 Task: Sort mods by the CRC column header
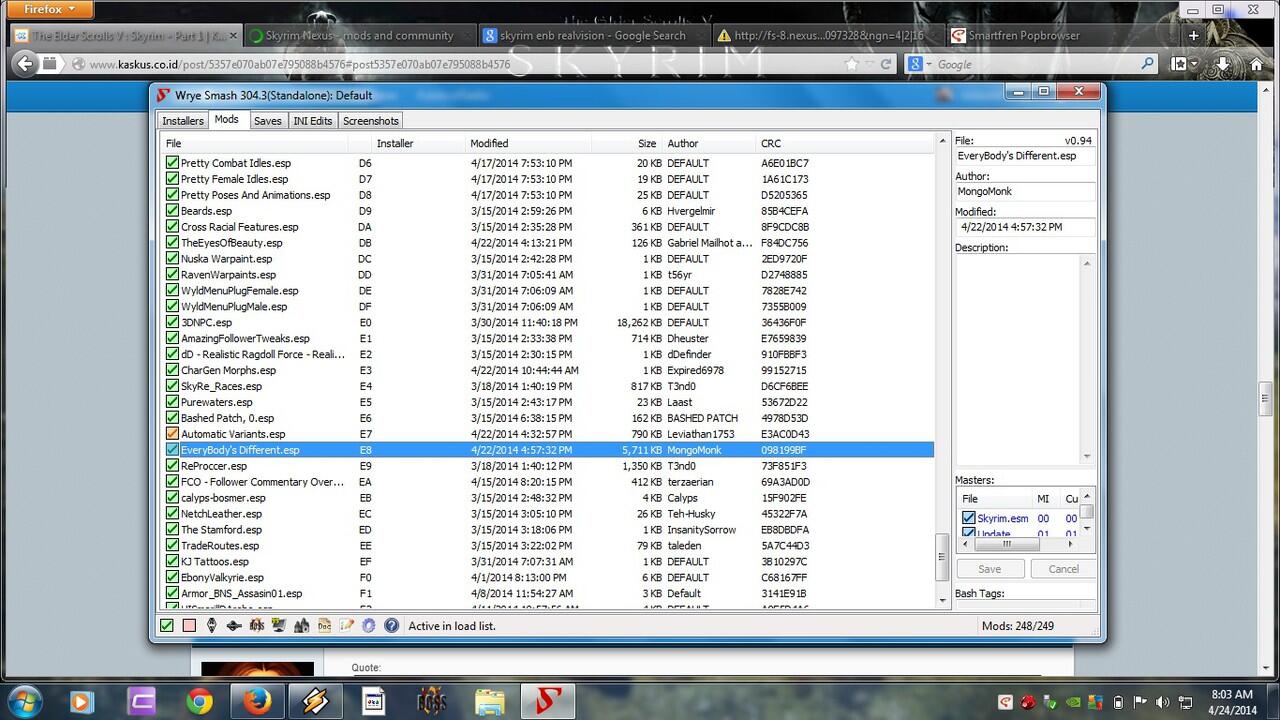coord(843,143)
